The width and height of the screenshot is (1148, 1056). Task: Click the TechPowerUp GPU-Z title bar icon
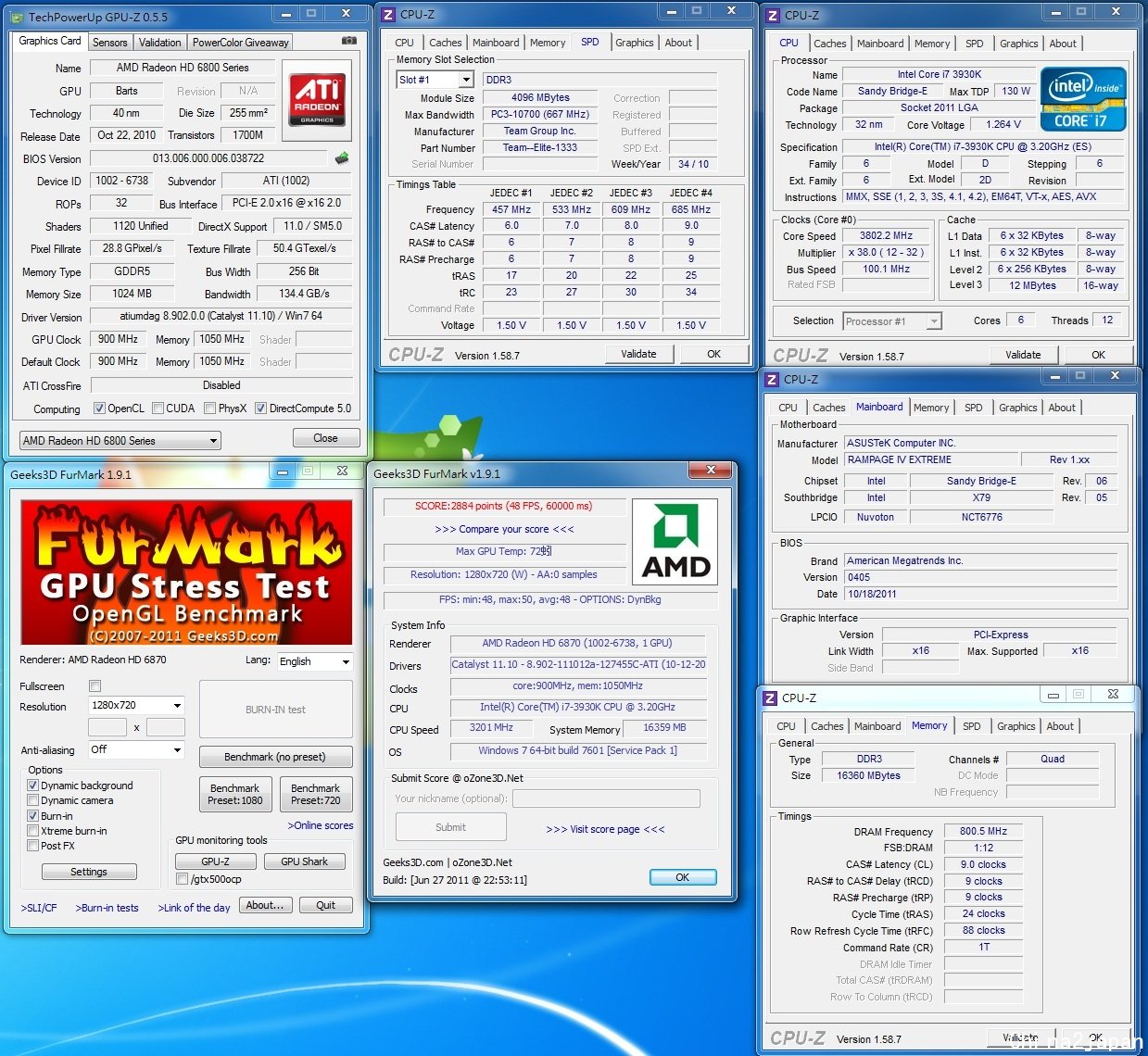pyautogui.click(x=18, y=18)
